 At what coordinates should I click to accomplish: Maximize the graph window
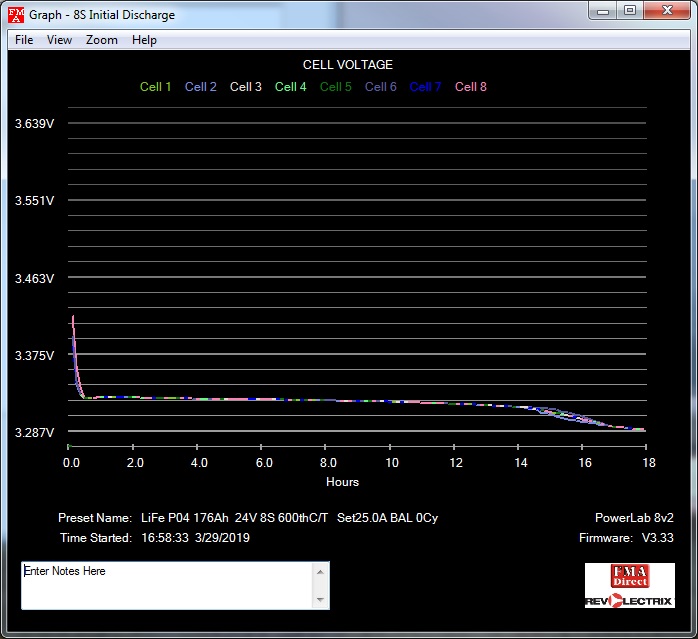[x=629, y=11]
